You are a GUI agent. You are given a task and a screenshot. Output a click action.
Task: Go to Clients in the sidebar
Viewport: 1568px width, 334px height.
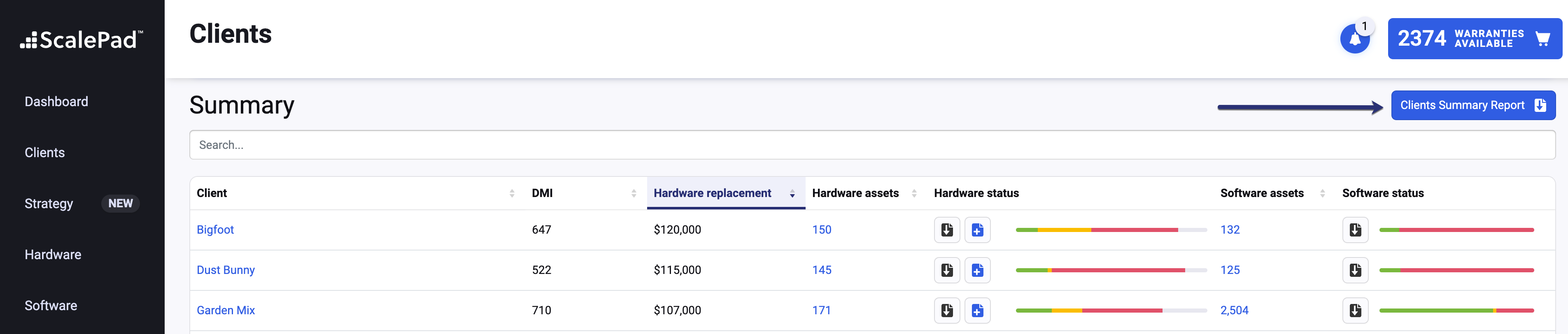point(45,153)
